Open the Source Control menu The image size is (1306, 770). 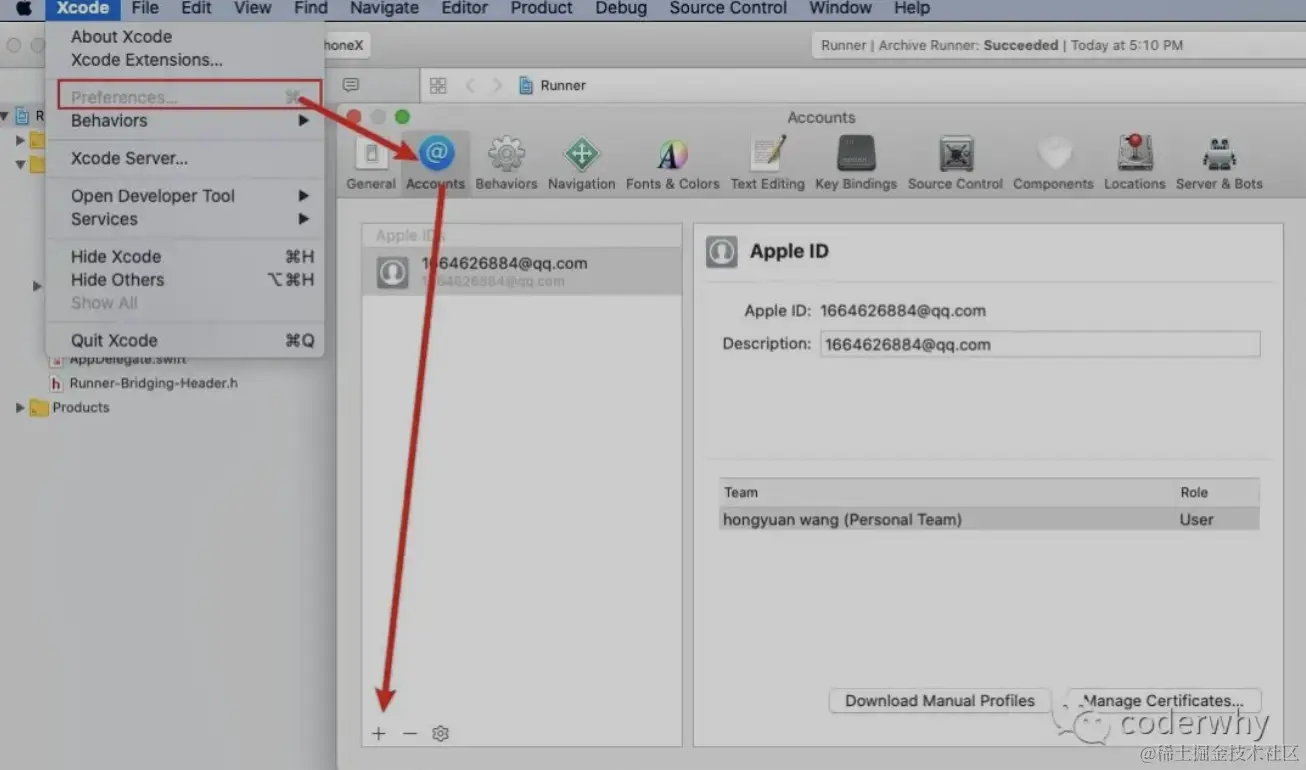click(x=728, y=8)
